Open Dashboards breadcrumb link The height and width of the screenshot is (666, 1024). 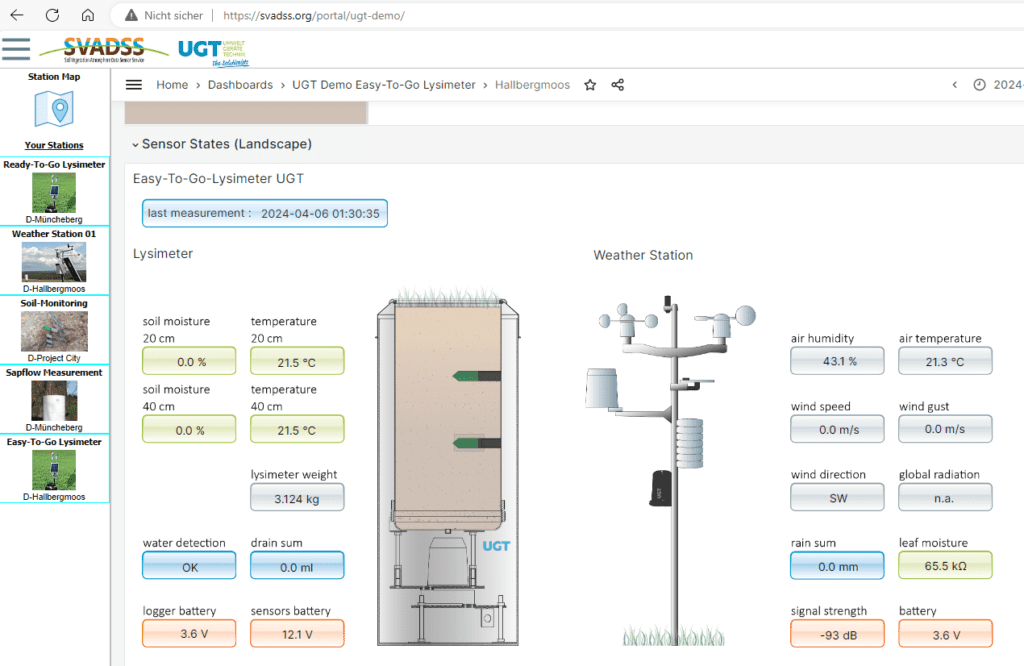click(240, 85)
